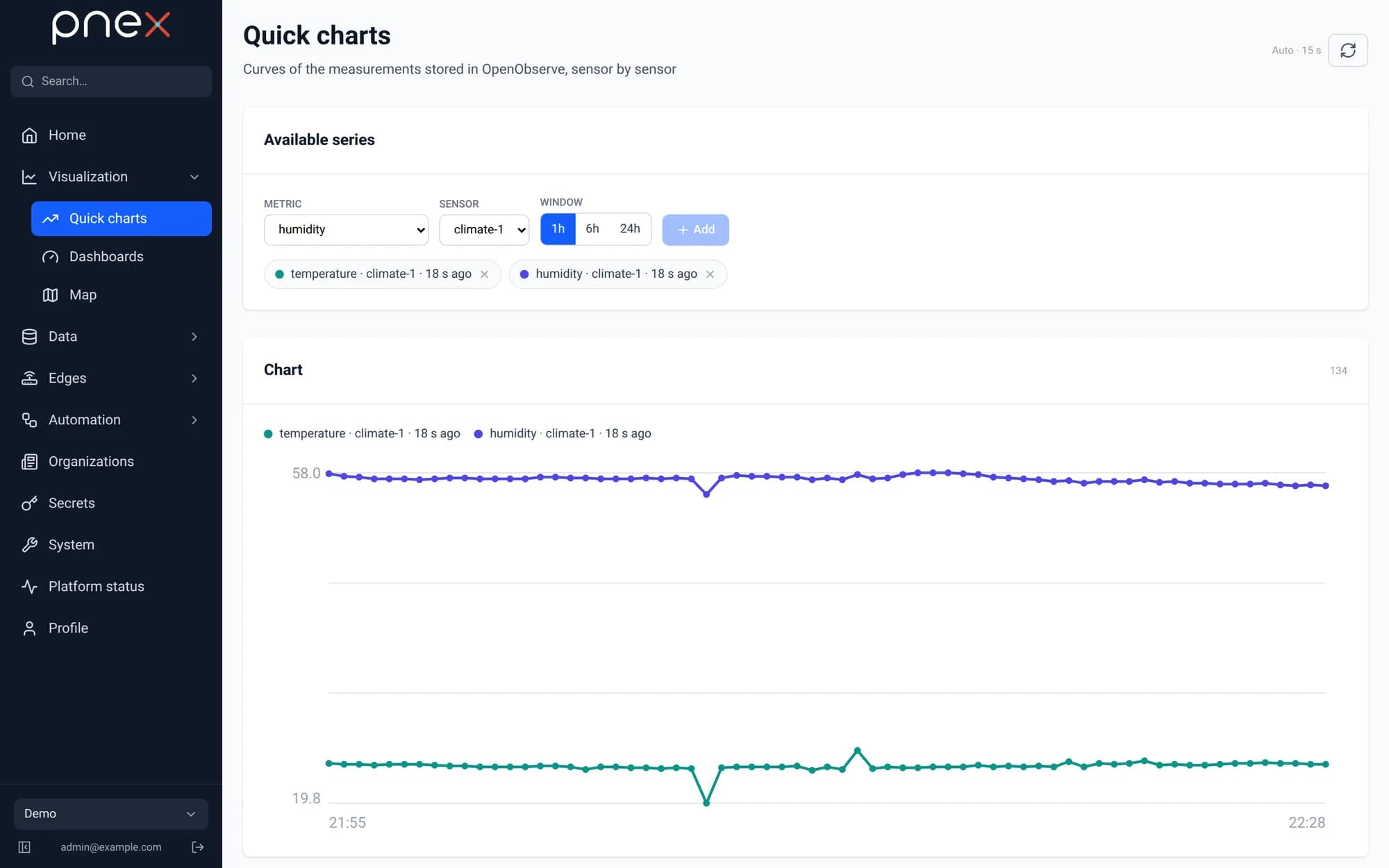Image resolution: width=1389 pixels, height=868 pixels.
Task: Click the Platform status pulse icon
Action: tap(29, 587)
